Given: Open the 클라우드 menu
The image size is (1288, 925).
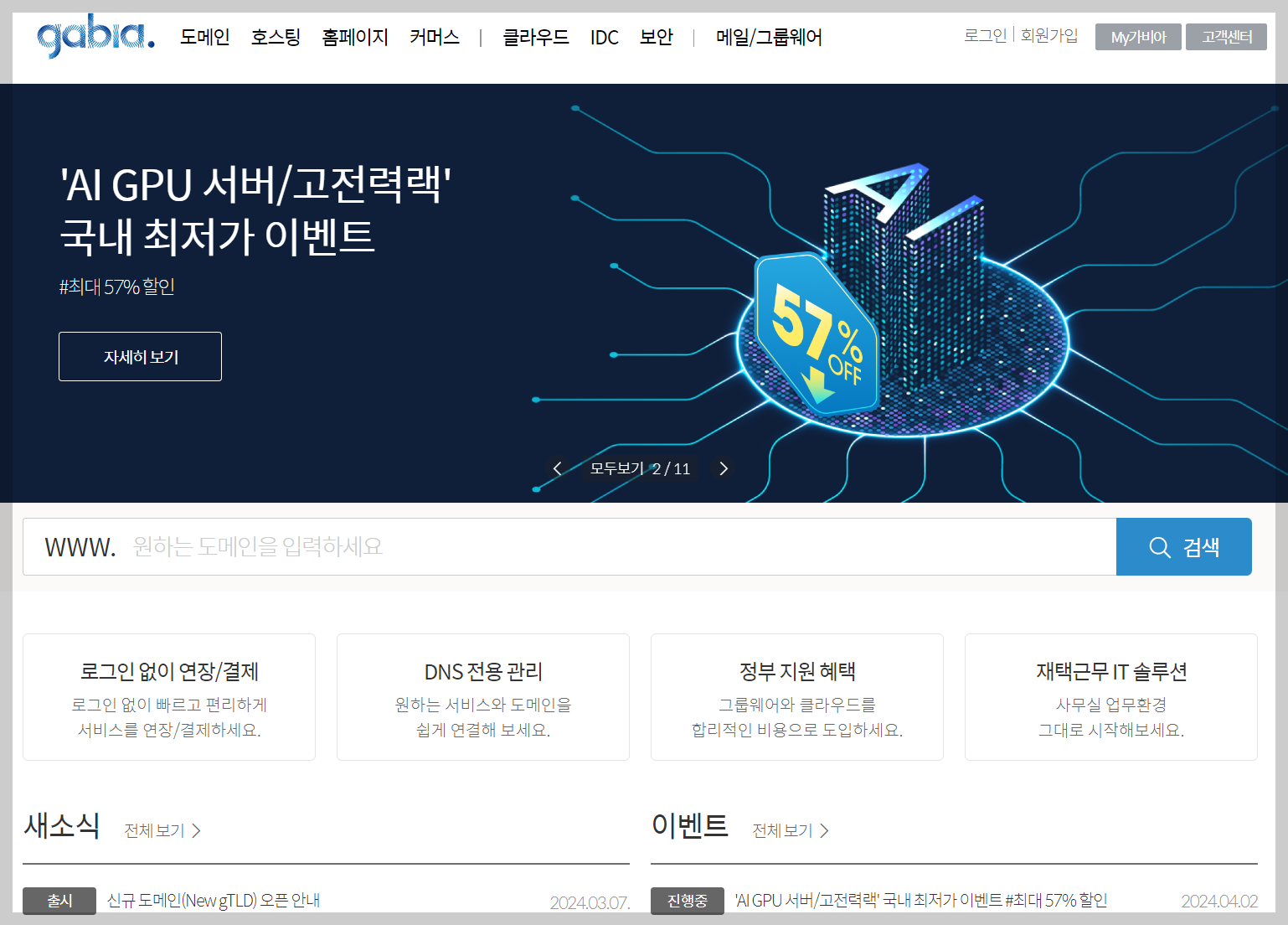Looking at the screenshot, I should click(x=535, y=38).
